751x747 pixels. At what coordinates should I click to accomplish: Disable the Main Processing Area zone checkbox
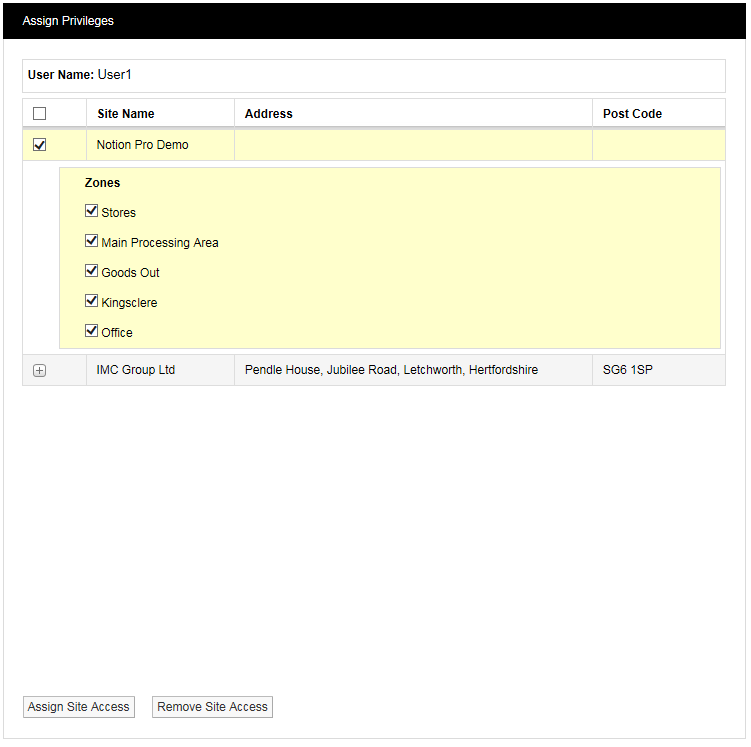(92, 242)
